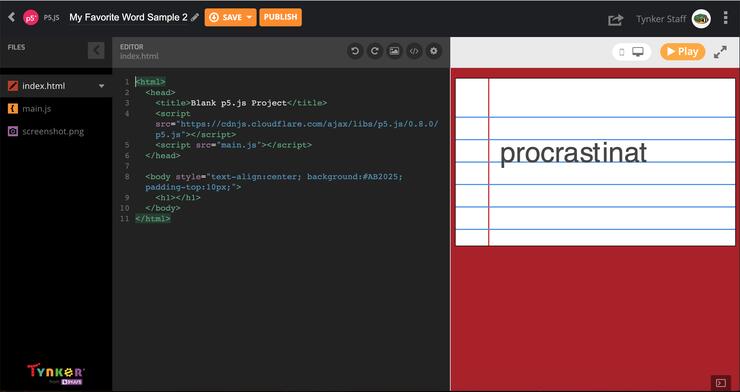Edit project title with pencil icon
The image size is (740, 392).
pos(195,17)
